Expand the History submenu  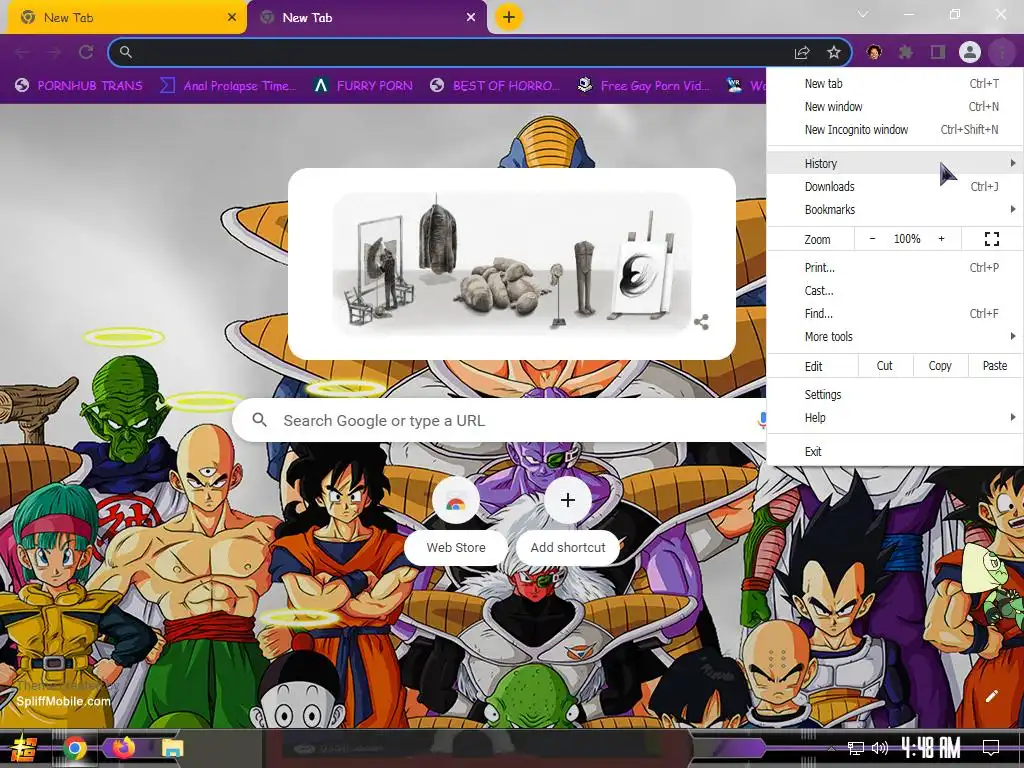click(895, 163)
